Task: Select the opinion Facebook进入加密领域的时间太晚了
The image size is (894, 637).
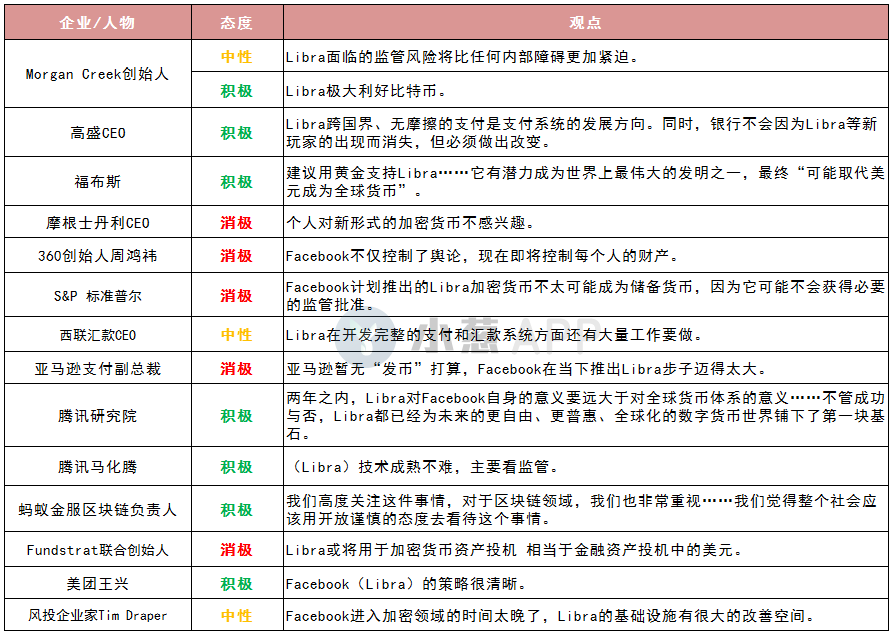Action: pos(550,616)
